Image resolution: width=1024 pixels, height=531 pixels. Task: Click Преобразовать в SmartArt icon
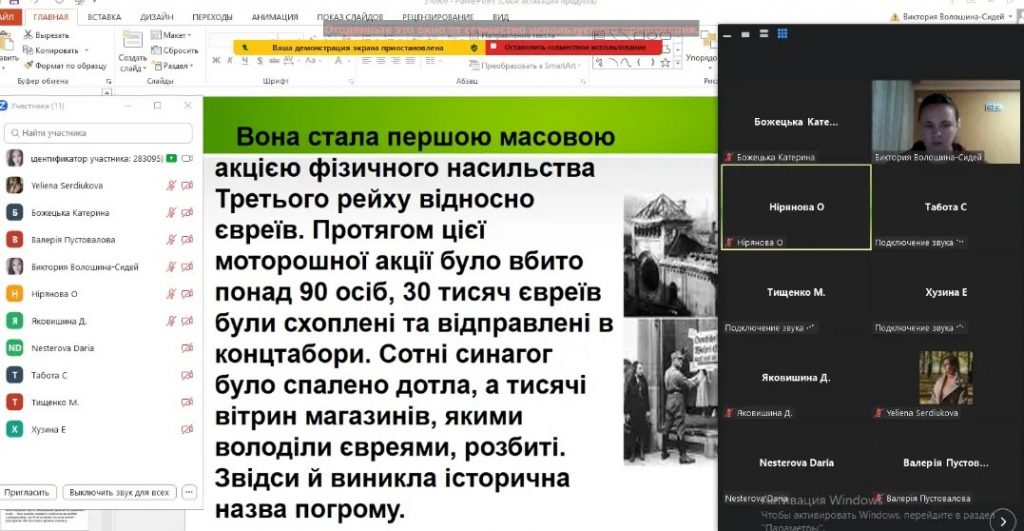click(470, 65)
